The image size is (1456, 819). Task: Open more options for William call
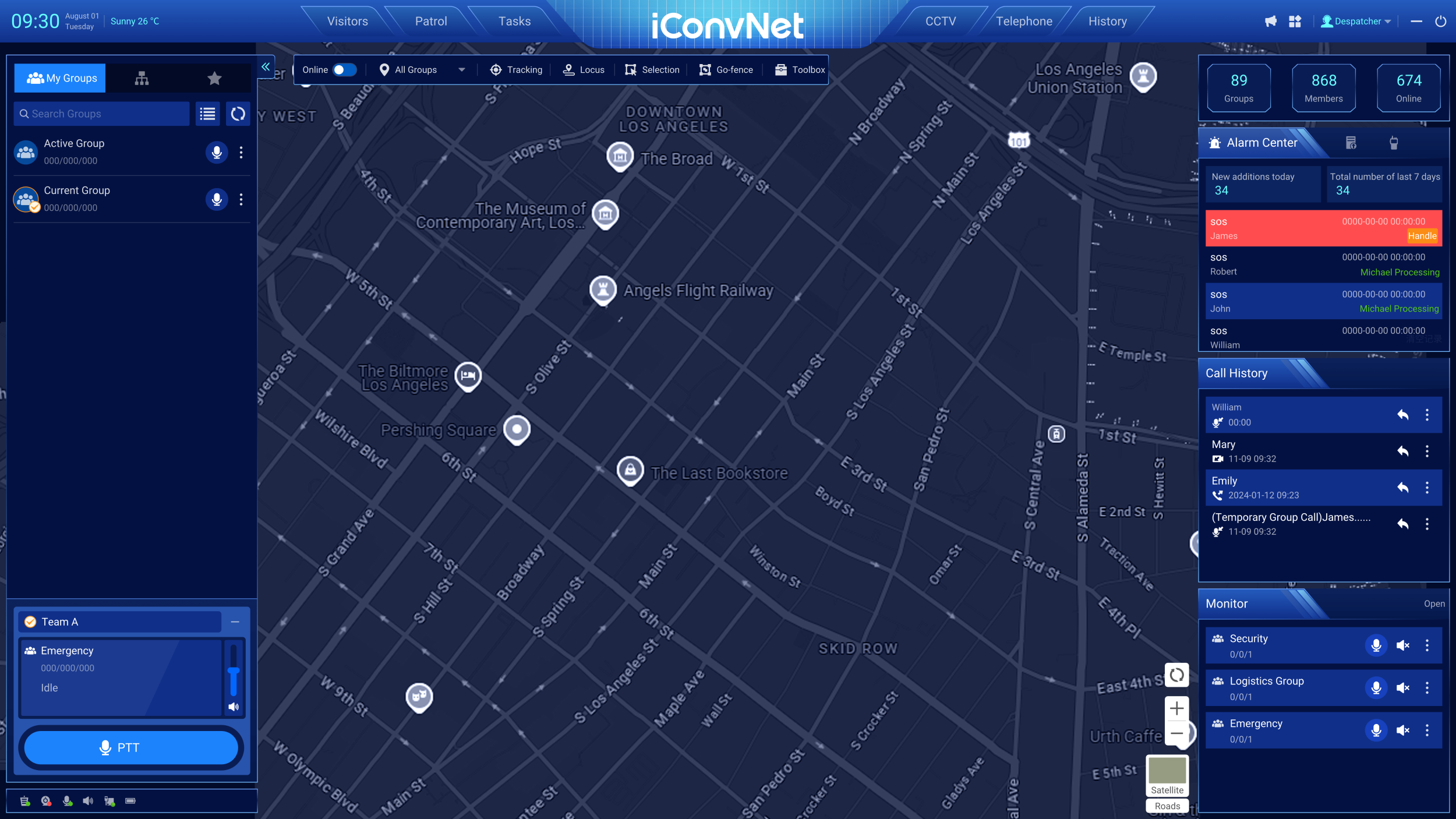coord(1427,415)
